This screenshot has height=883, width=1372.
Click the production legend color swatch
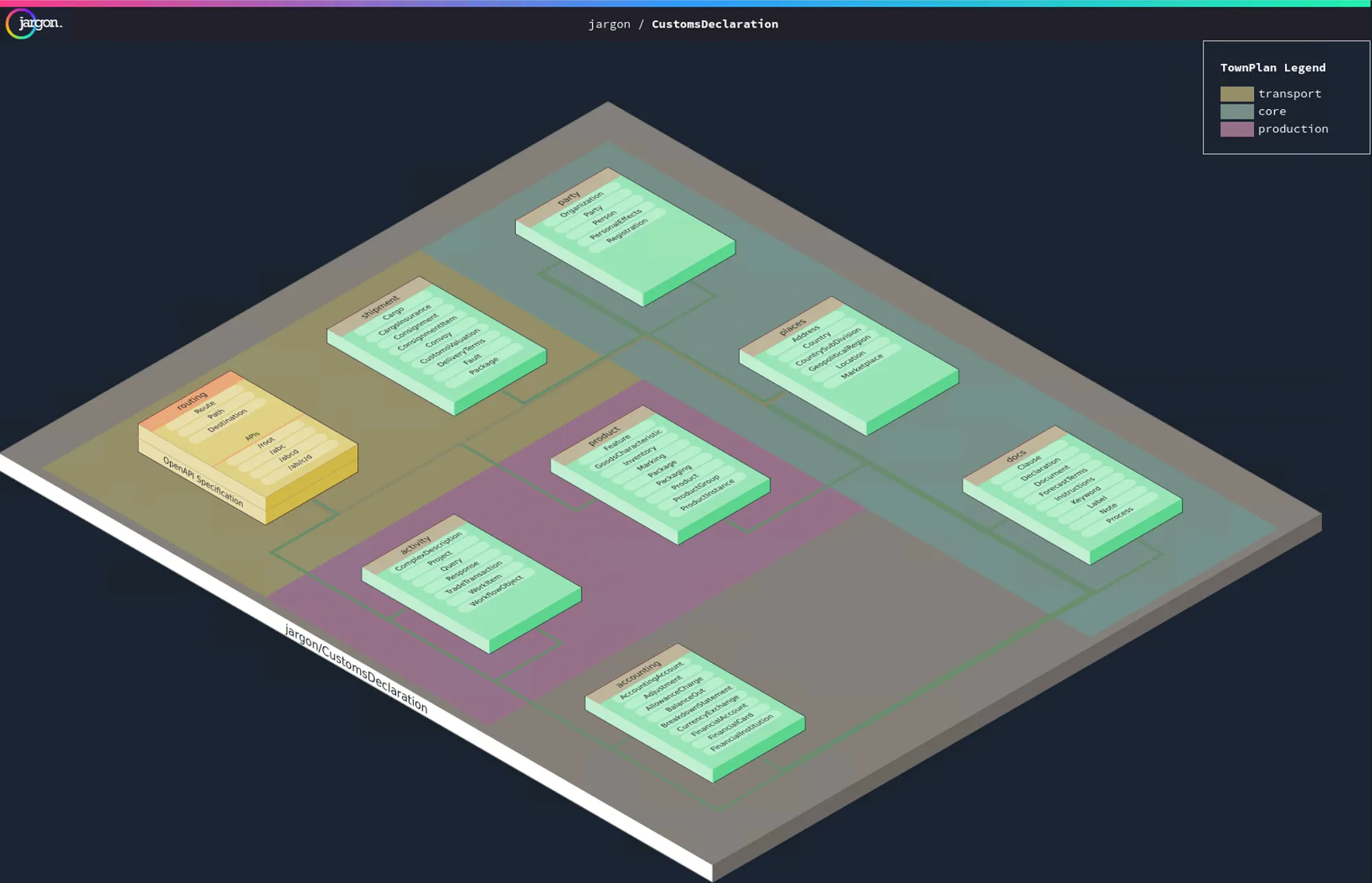click(x=1236, y=129)
